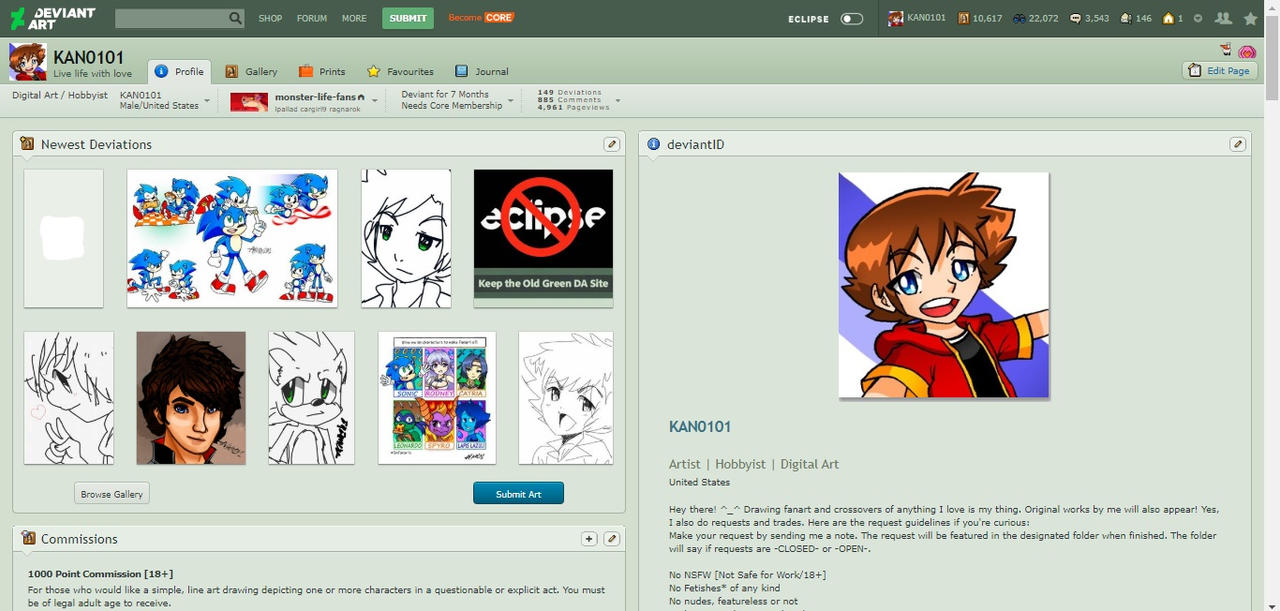Switch to the Profile tab

click(180, 71)
